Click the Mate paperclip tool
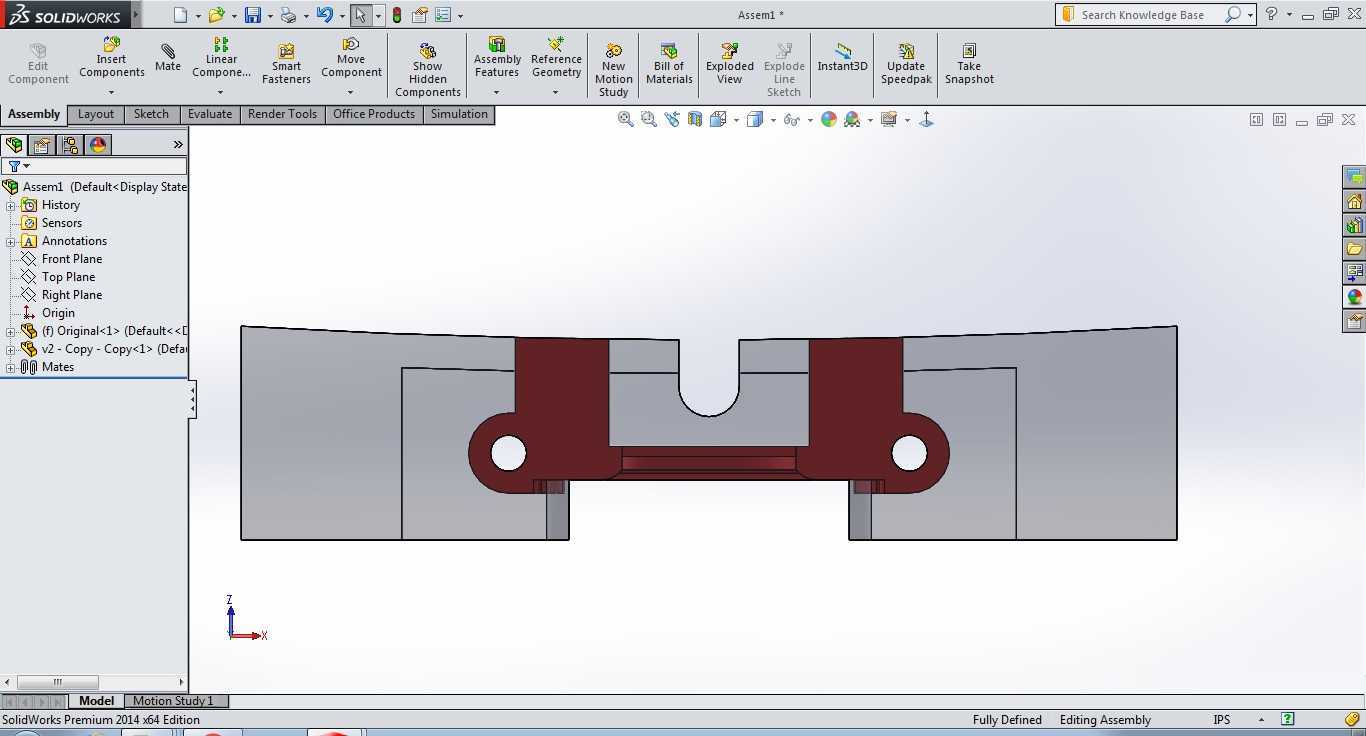The width and height of the screenshot is (1366, 736). point(168,58)
